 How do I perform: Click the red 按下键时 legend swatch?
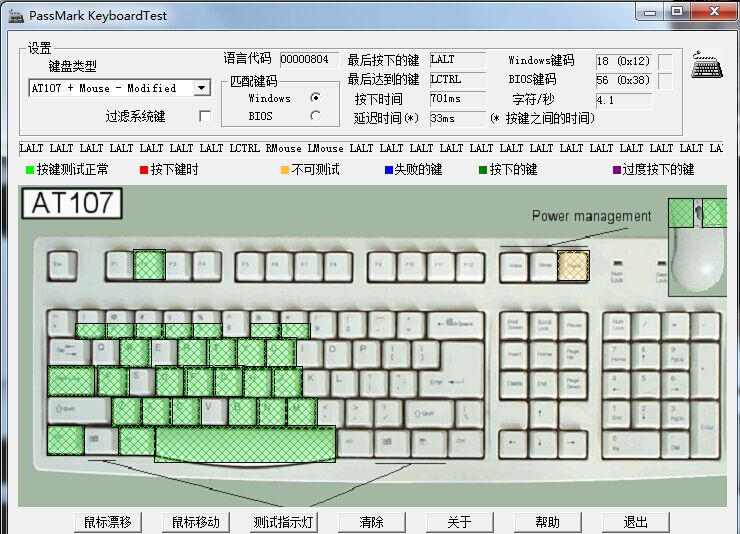(144, 170)
